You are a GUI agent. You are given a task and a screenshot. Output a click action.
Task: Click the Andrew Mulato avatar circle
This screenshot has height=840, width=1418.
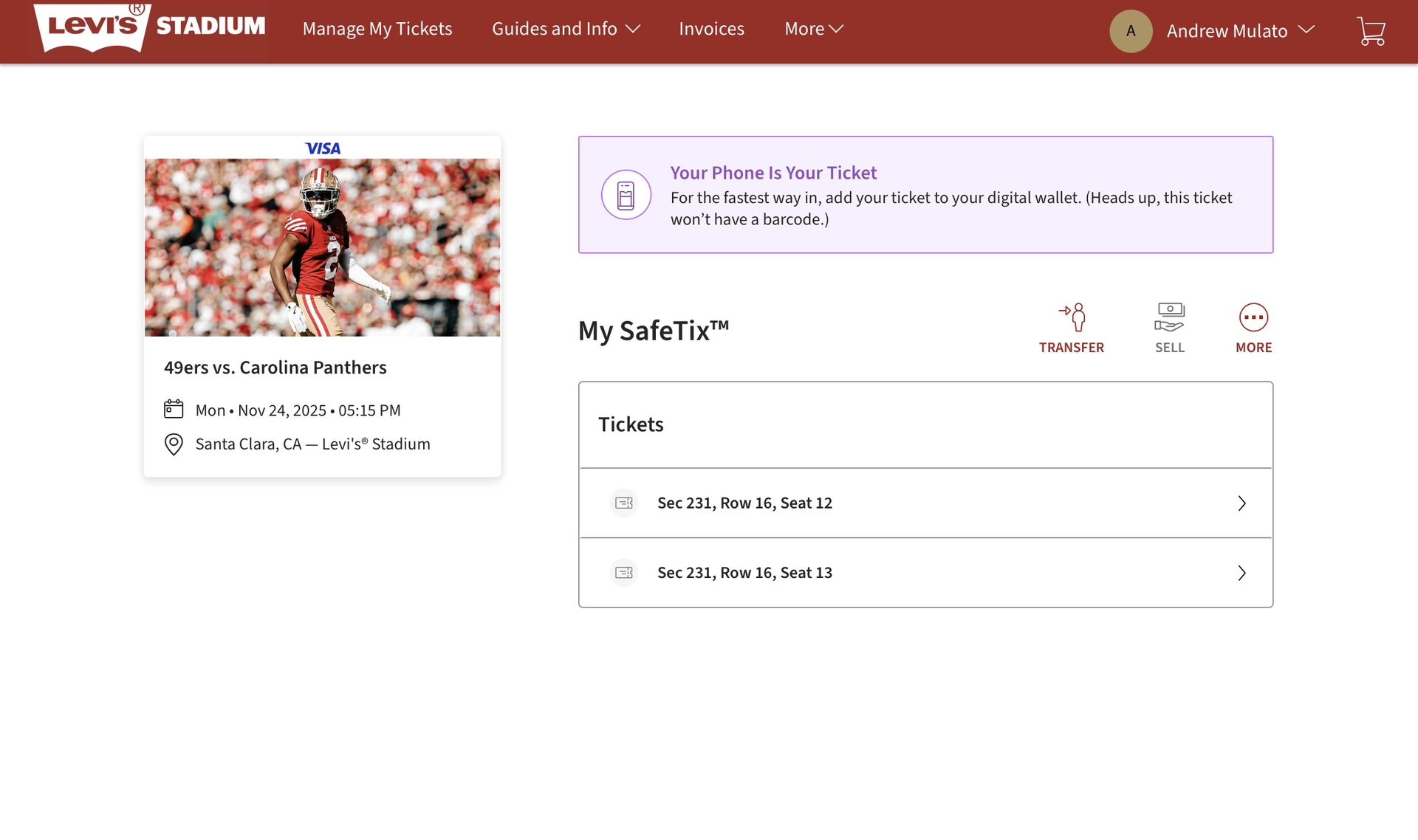coord(1131,31)
